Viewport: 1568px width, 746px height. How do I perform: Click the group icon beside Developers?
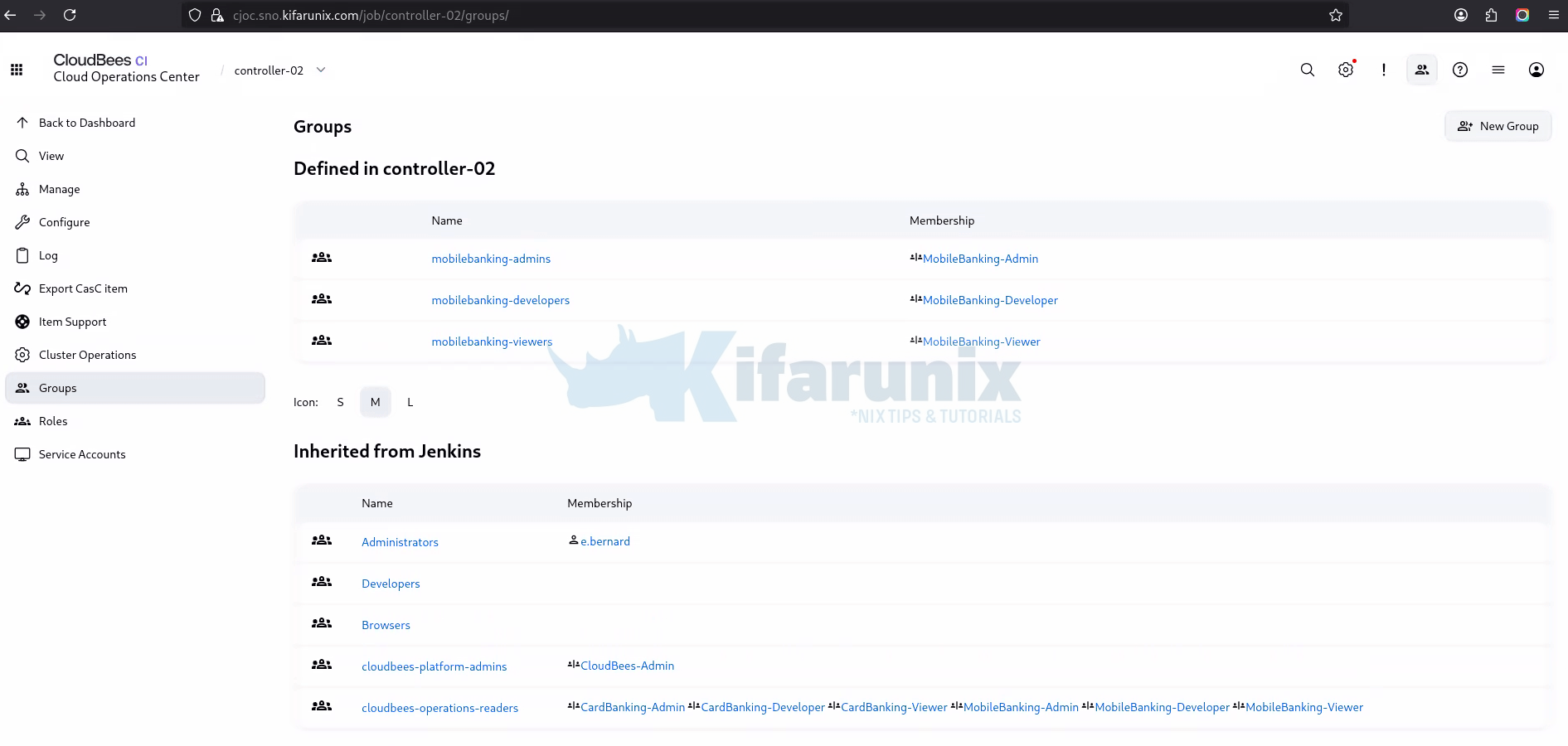pyautogui.click(x=322, y=582)
